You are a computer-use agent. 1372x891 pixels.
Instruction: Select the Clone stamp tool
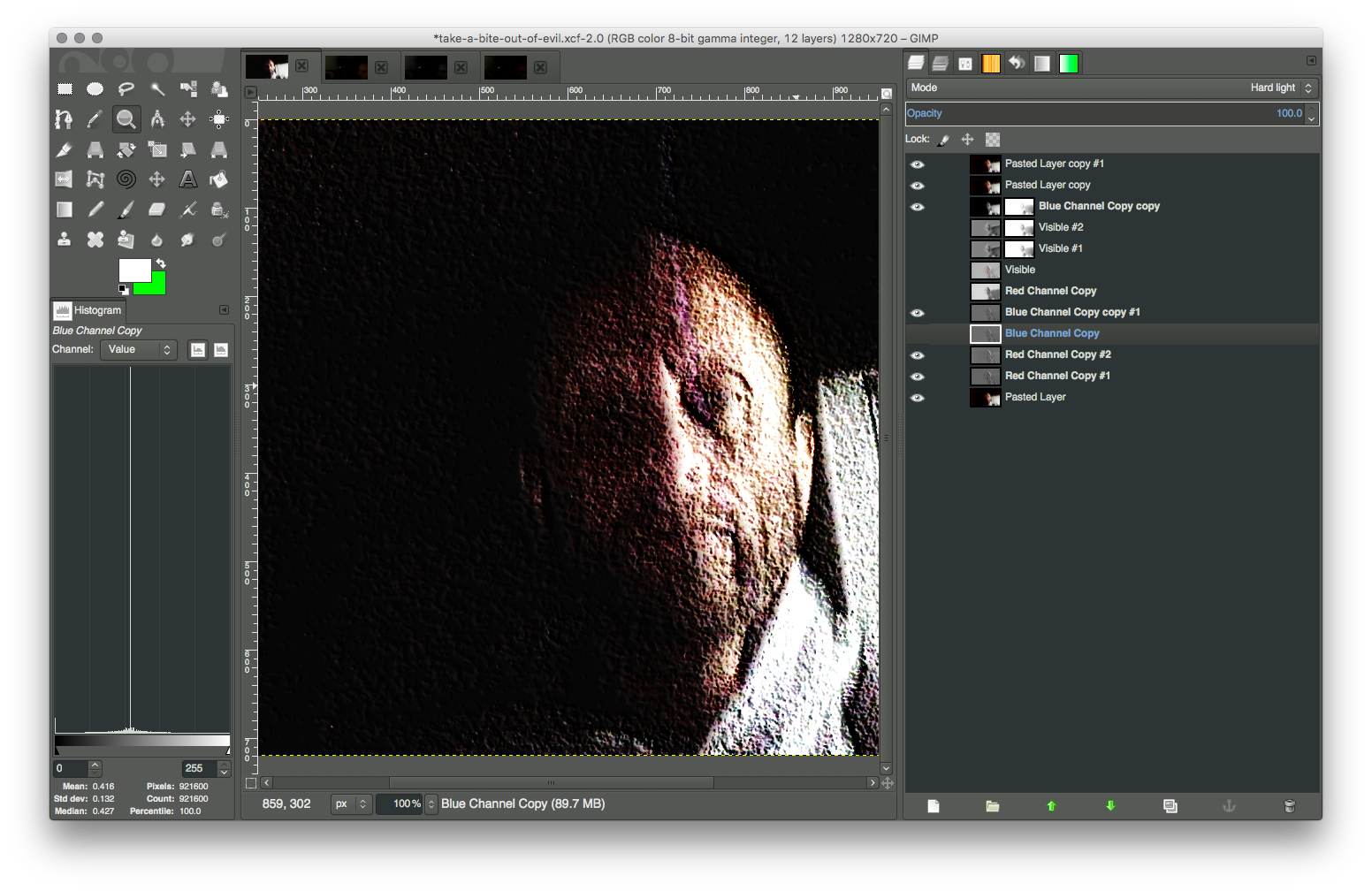point(65,240)
